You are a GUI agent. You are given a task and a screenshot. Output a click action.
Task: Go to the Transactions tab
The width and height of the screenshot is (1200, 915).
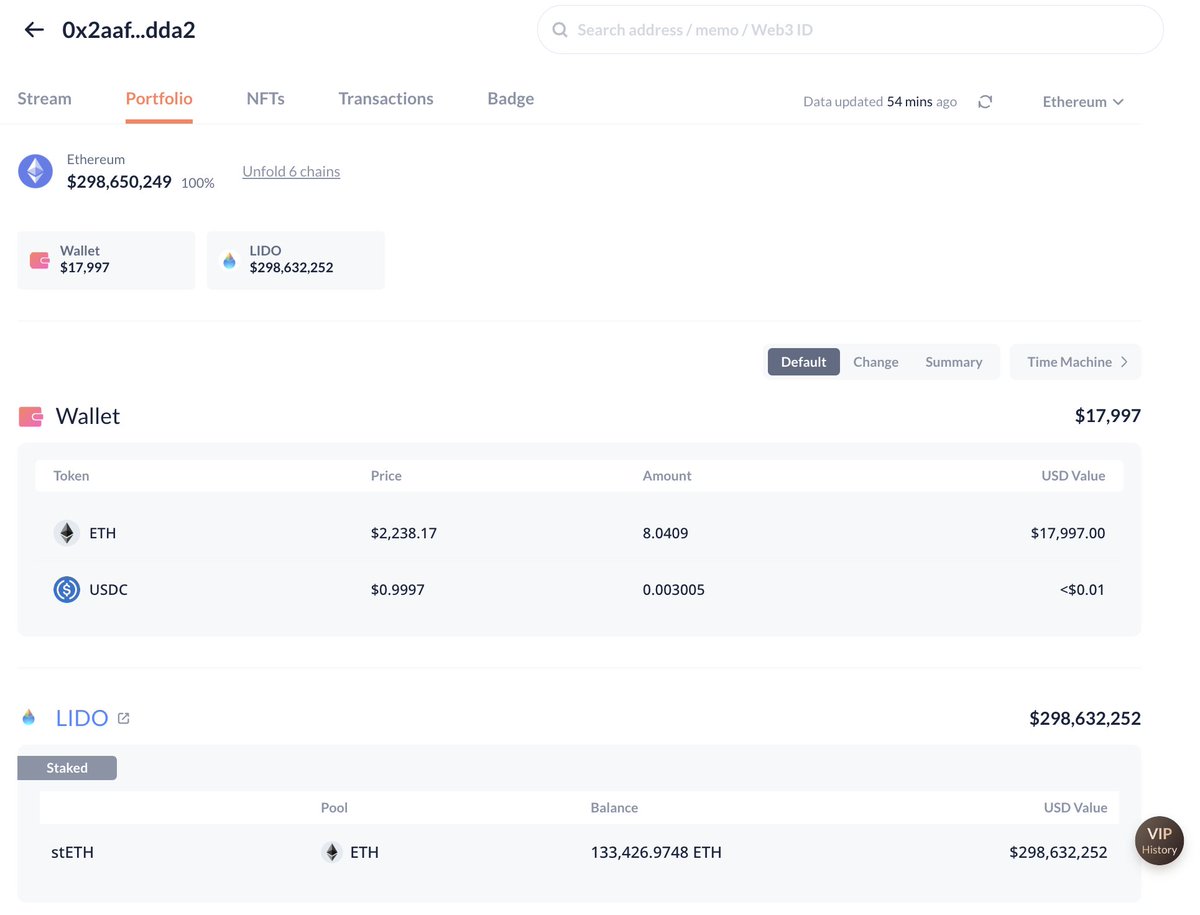click(x=386, y=98)
